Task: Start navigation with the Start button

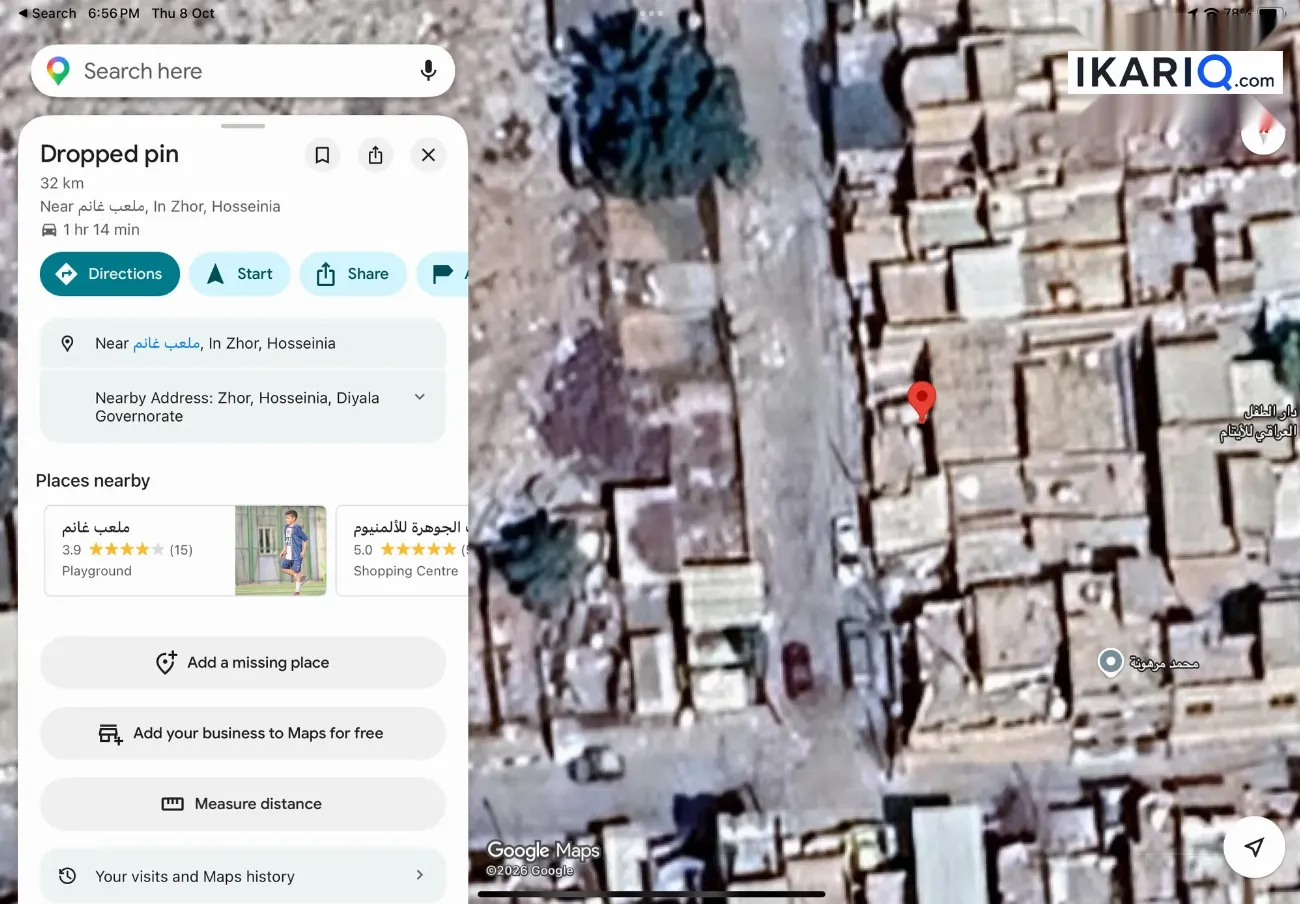Action: [240, 274]
